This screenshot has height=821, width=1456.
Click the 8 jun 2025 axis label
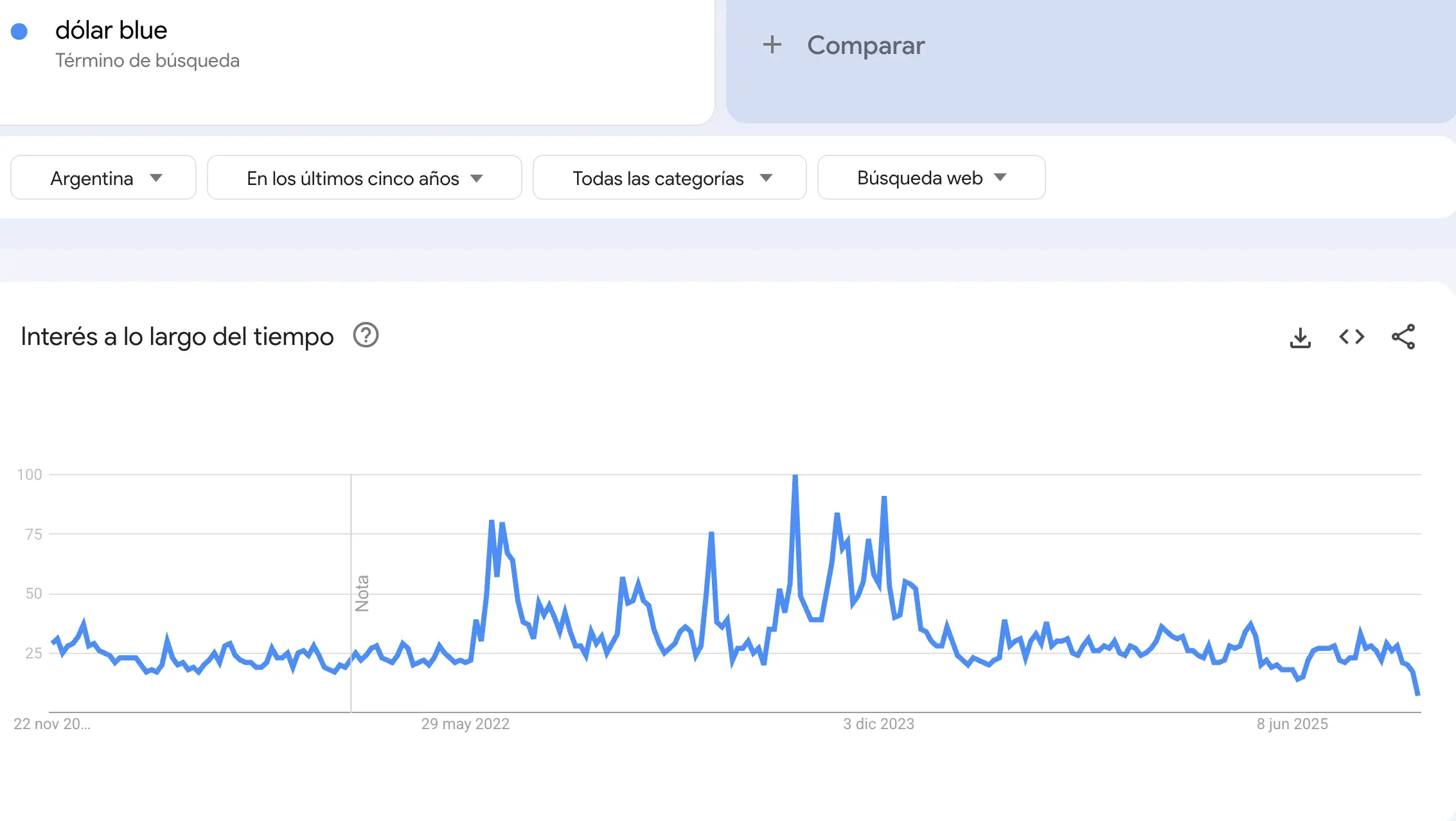pos(1292,723)
